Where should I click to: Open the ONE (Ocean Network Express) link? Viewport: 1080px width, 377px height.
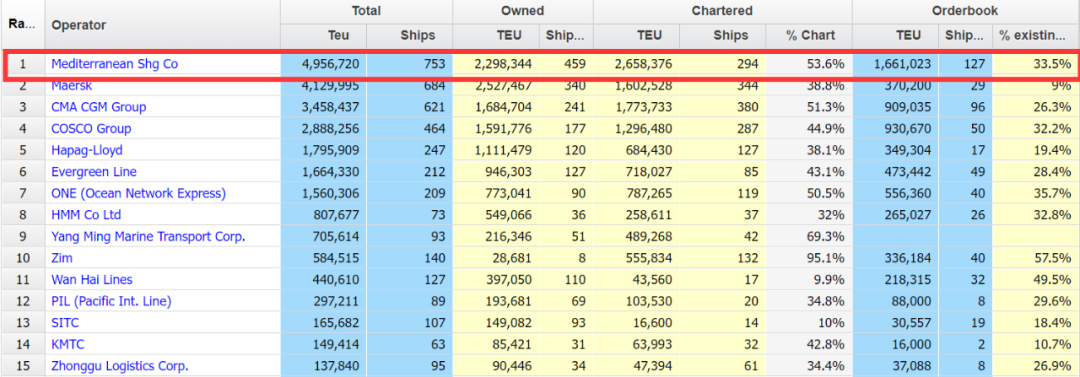tap(138, 194)
